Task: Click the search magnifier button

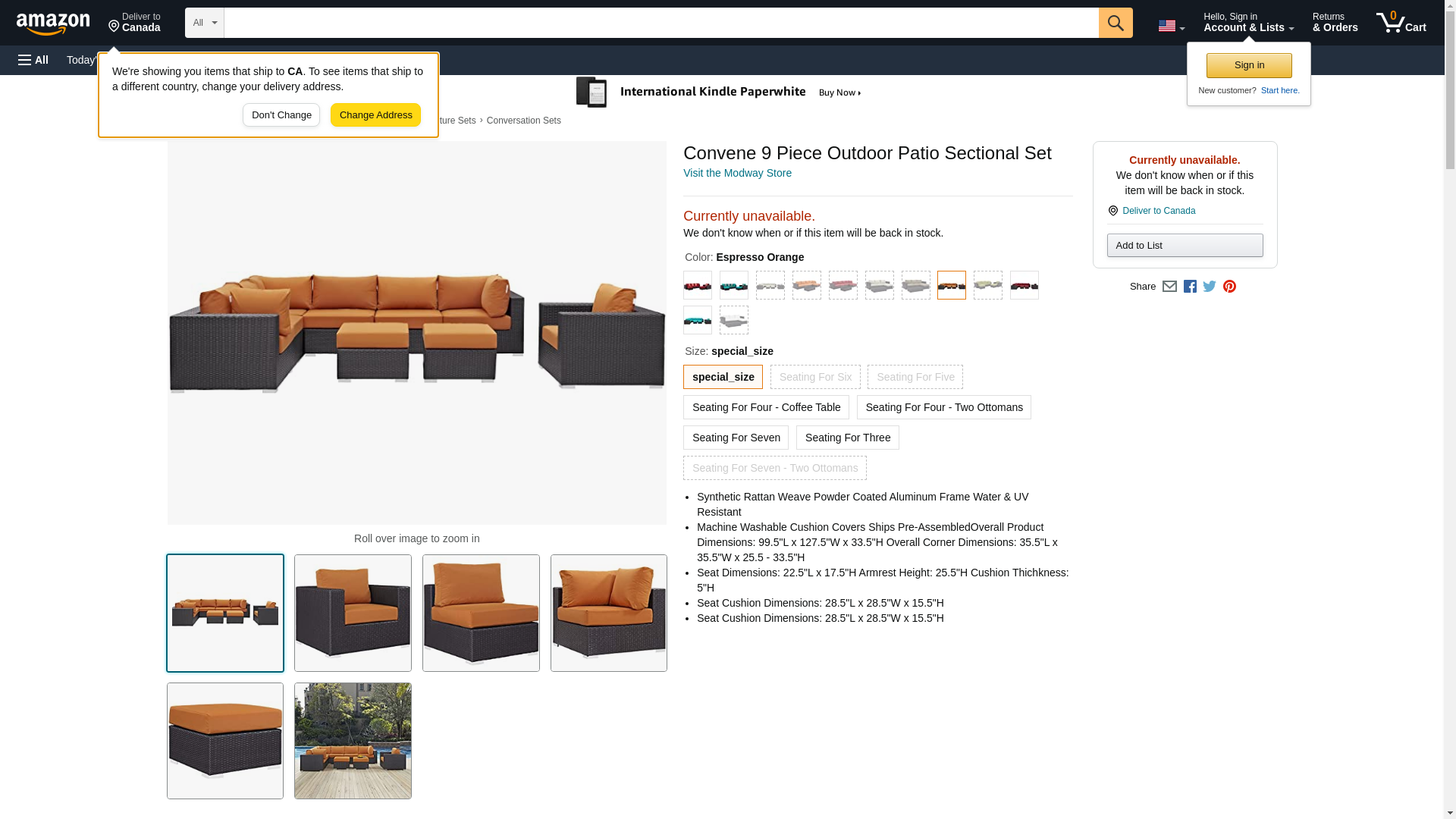Action: (x=1115, y=23)
